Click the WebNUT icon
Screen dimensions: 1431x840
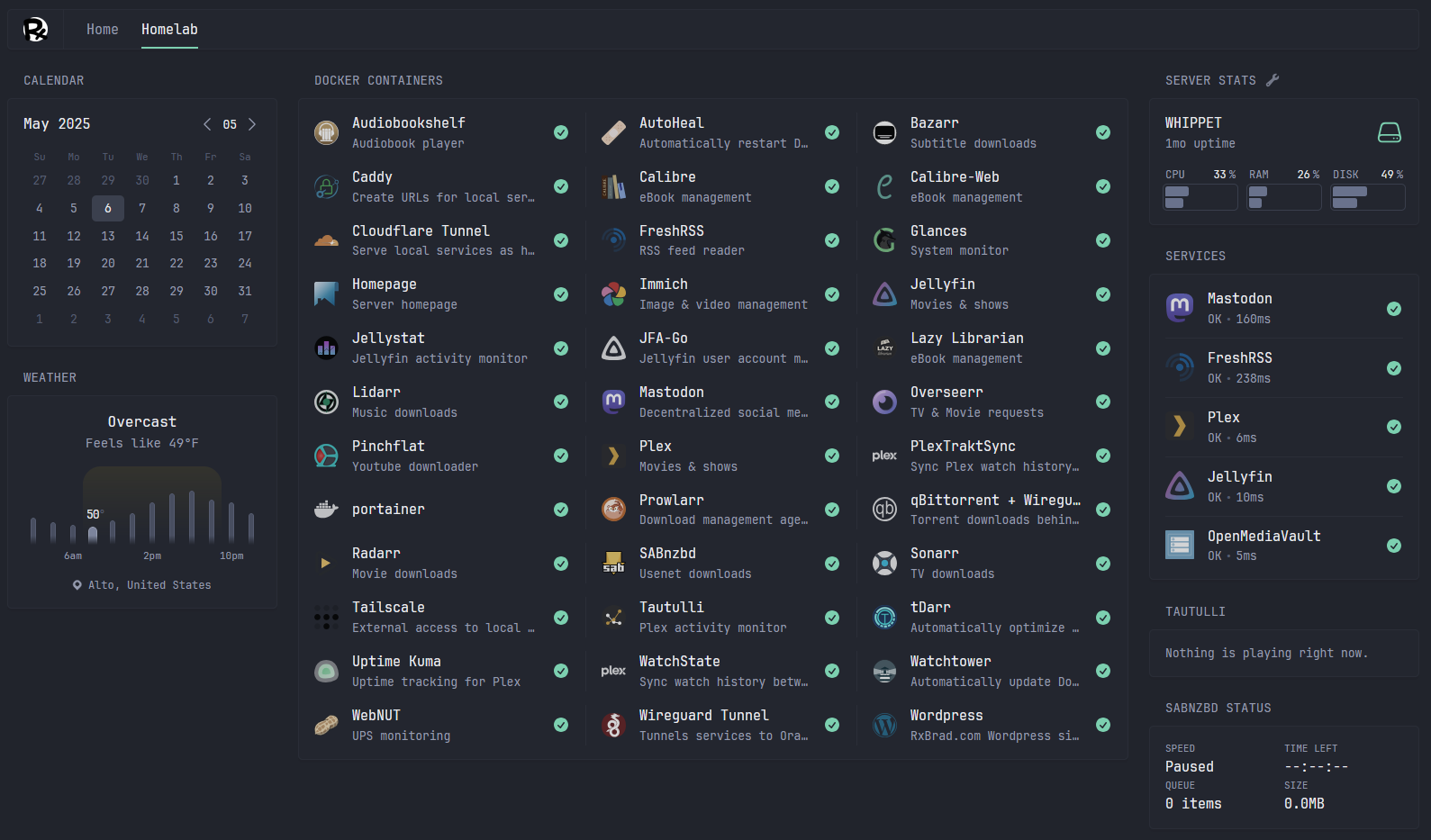click(x=326, y=725)
